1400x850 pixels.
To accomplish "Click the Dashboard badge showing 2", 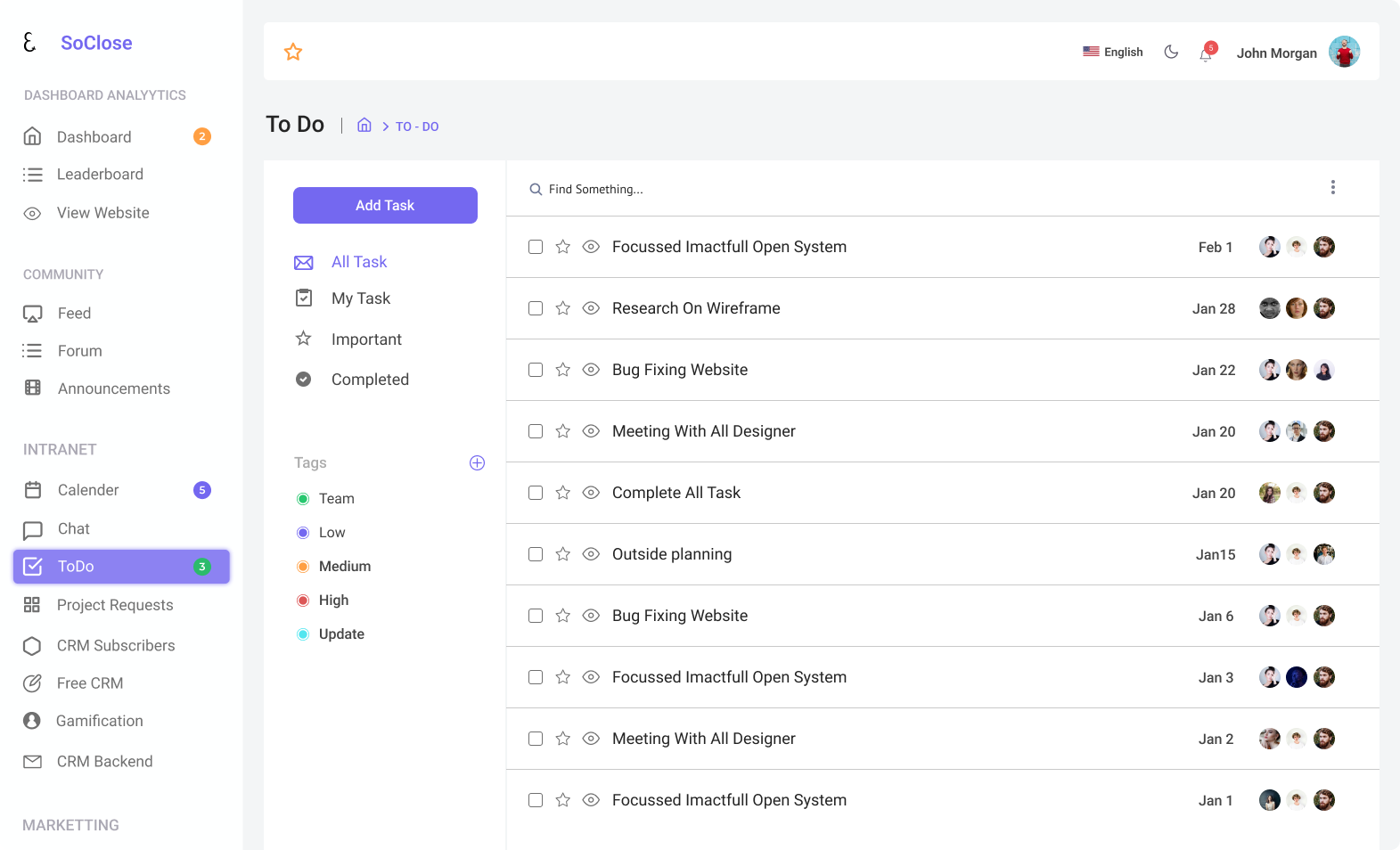I will click(202, 136).
